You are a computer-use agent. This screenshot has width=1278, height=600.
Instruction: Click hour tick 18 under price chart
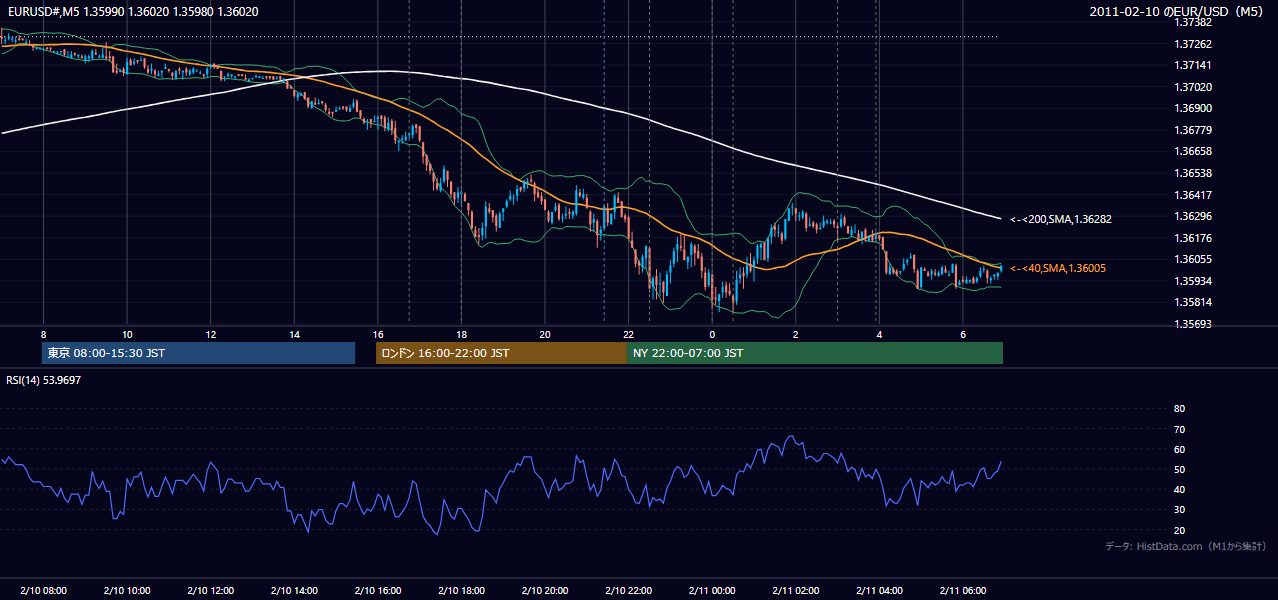click(x=461, y=333)
